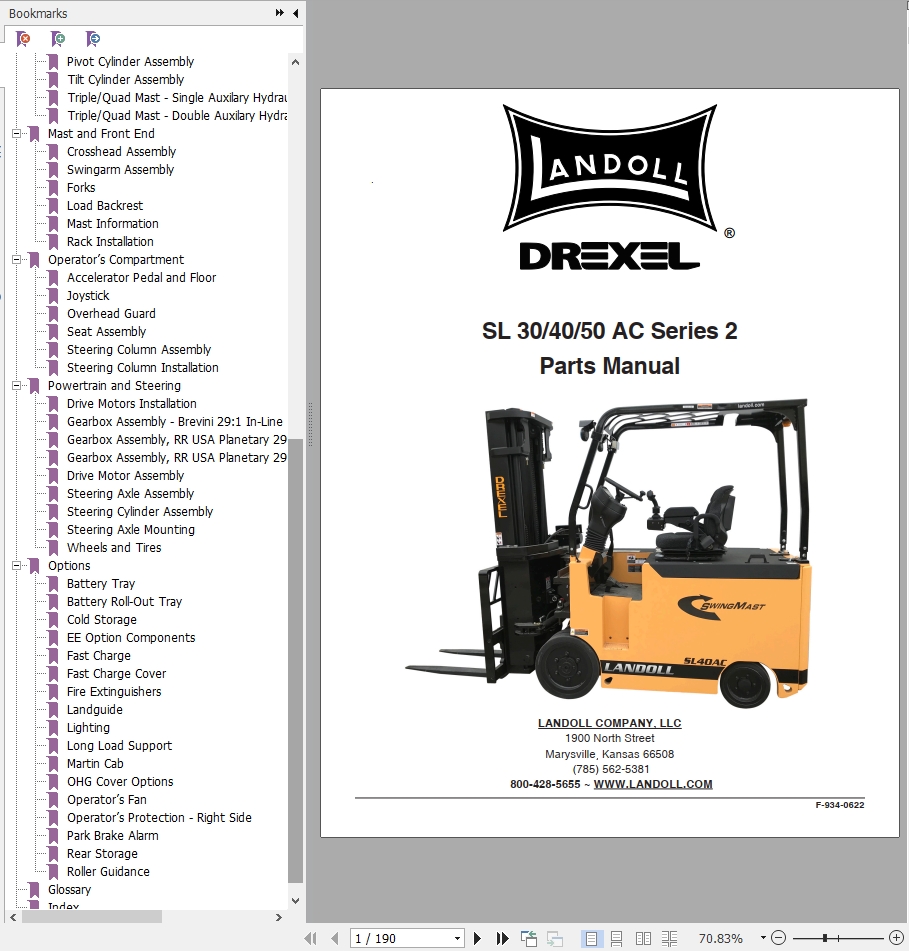The width and height of the screenshot is (909, 951).
Task: Click the zoom in plus button
Action: coord(896,938)
